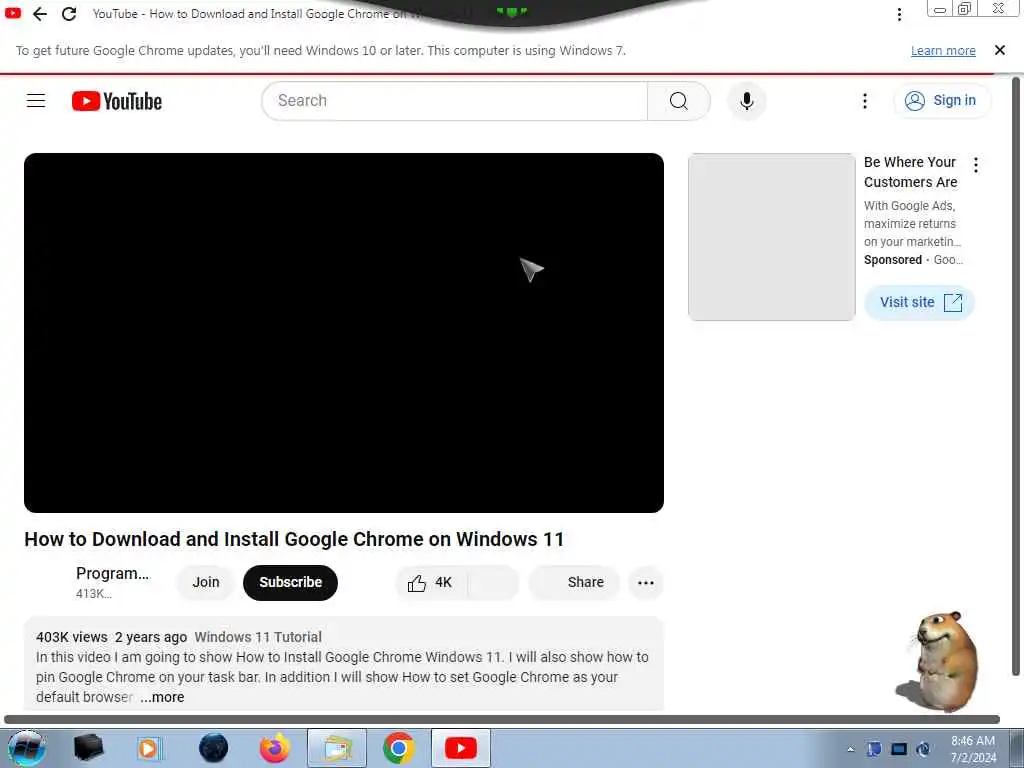Focus the YouTube Search box

pyautogui.click(x=455, y=101)
